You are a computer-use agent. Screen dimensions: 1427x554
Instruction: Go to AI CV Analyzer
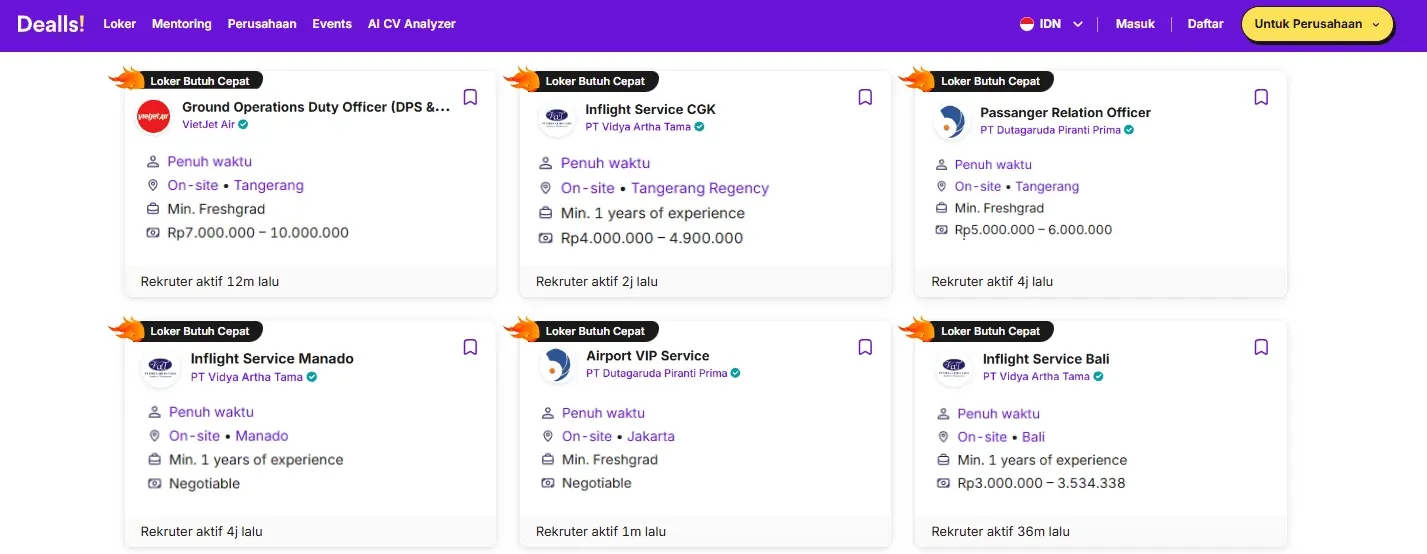[412, 24]
